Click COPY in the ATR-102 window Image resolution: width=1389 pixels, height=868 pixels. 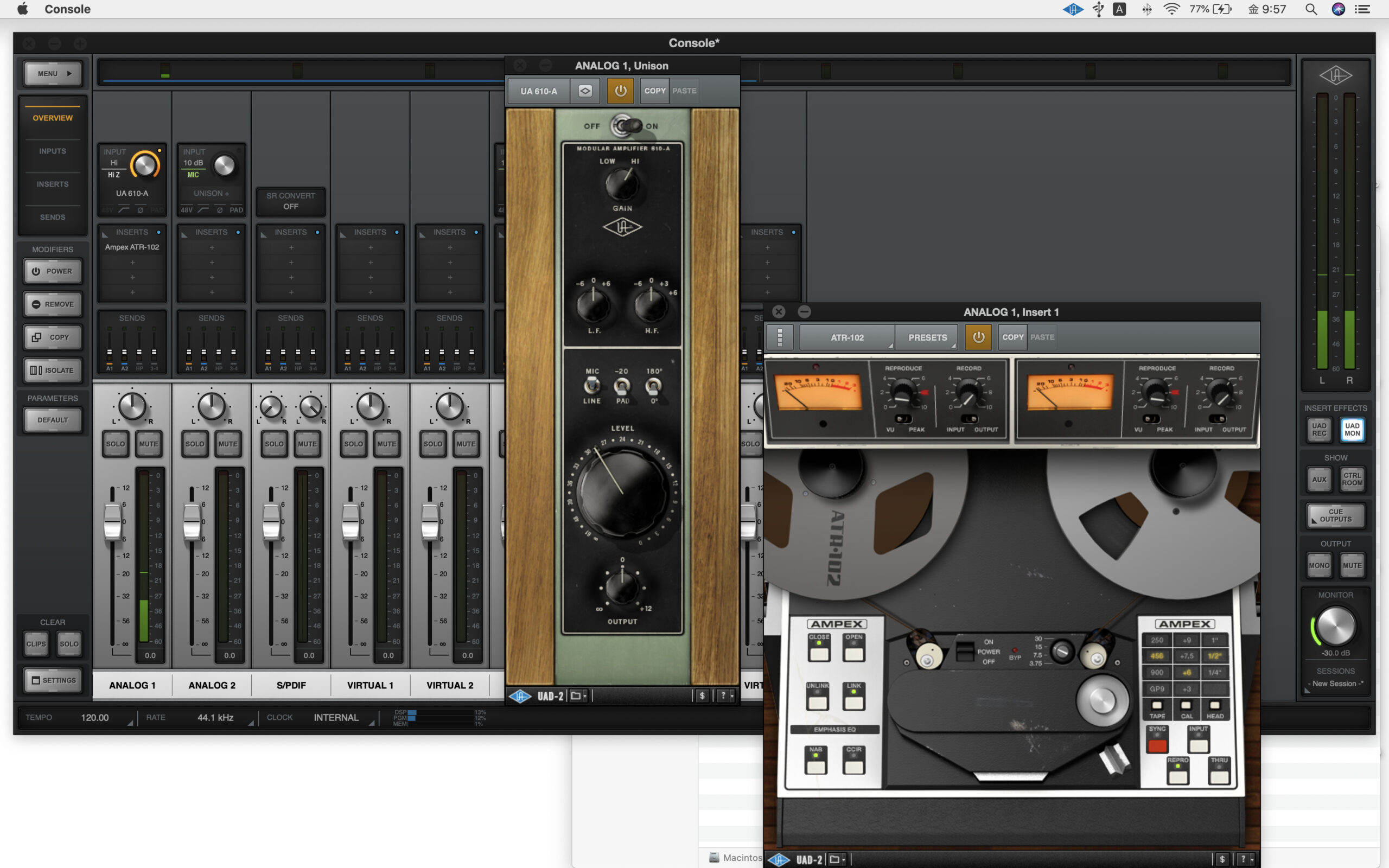coord(1013,337)
